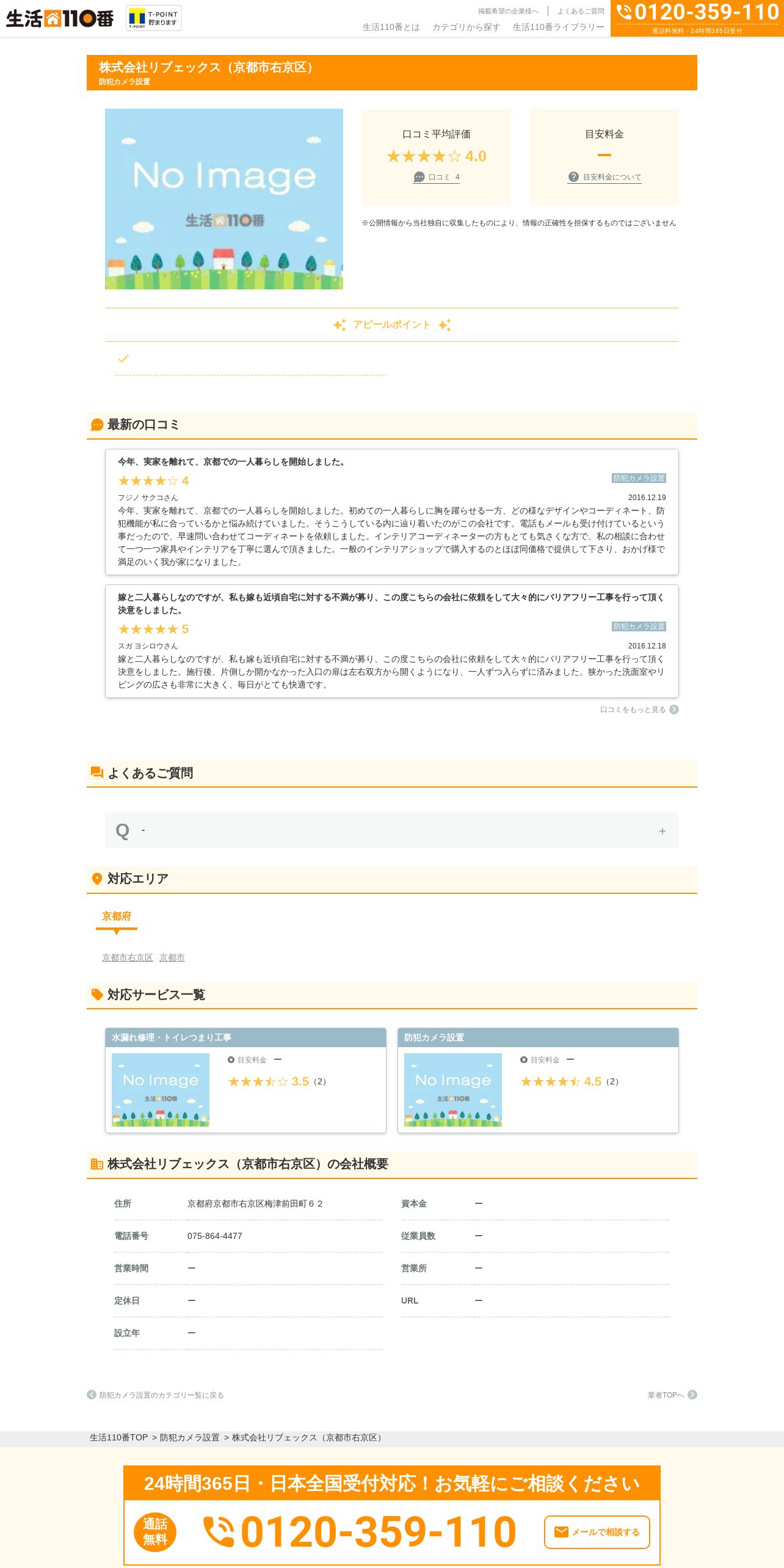784x1568 pixels.
Task: Click 生活110番TOP breadcrumb
Action: click(x=118, y=1438)
